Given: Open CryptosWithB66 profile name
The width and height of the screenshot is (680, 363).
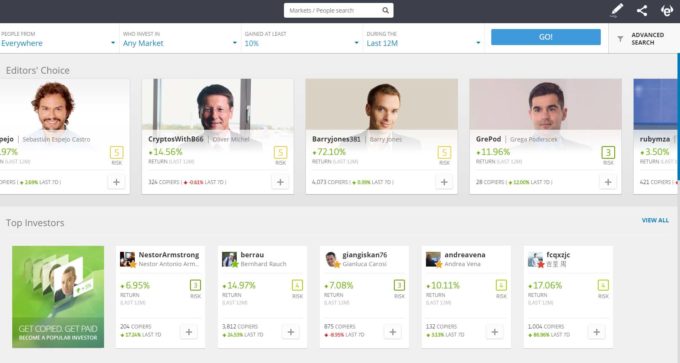Looking at the screenshot, I should coord(176,139).
